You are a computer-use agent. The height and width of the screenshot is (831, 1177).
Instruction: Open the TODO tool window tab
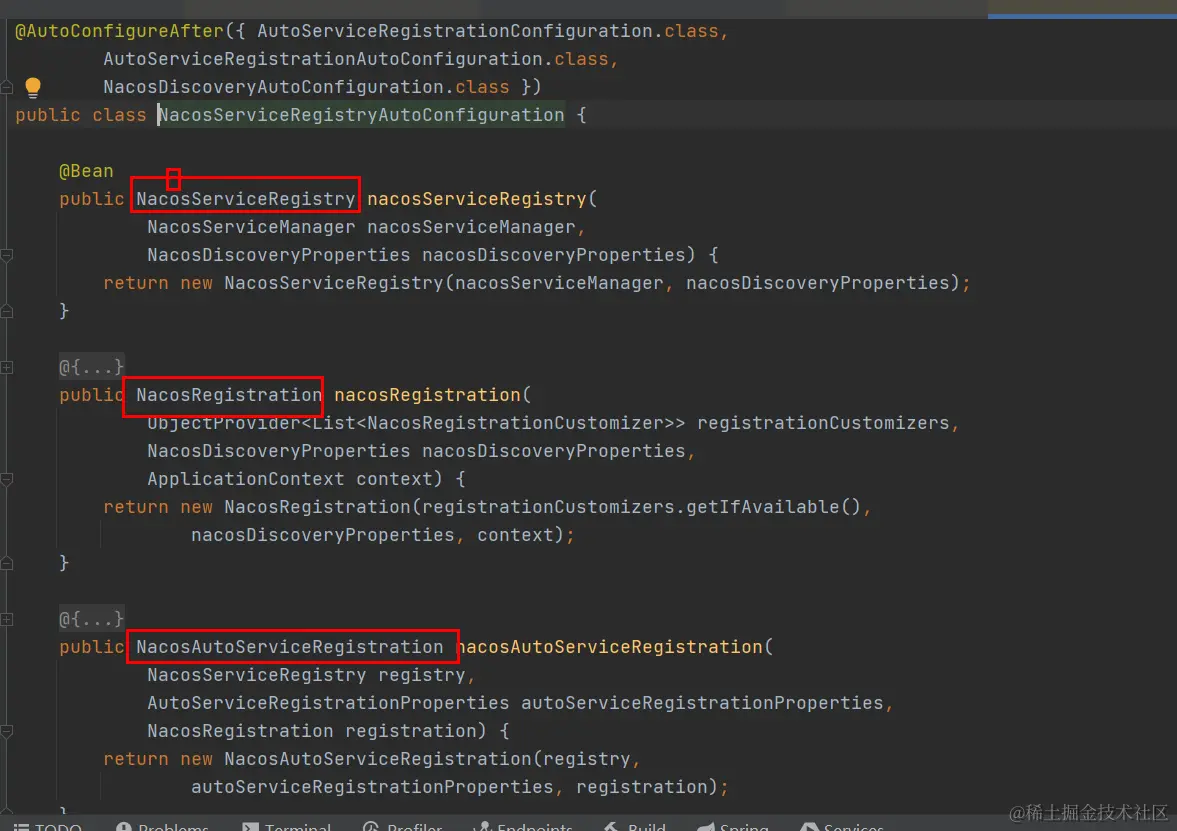tap(47, 826)
